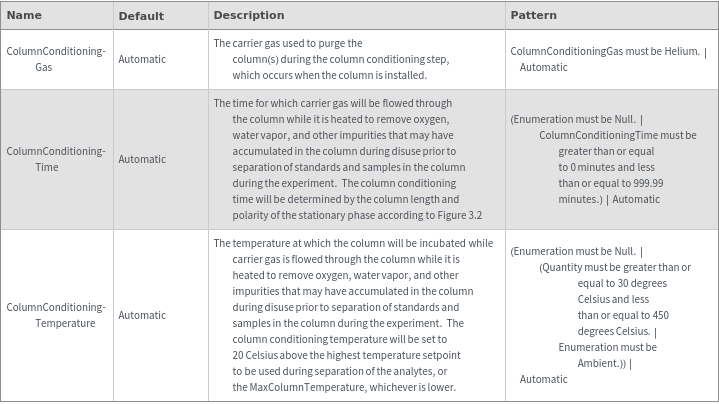Select the ColumnConditioningTime option name
The height and width of the screenshot is (404, 719).
coord(55,159)
